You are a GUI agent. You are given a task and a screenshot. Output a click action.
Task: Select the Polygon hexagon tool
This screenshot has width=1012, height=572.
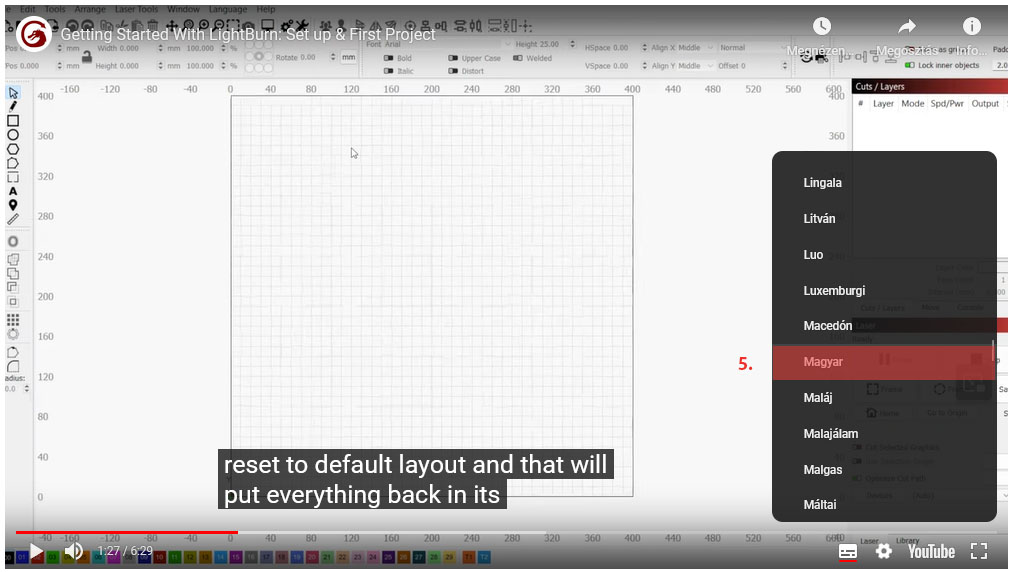(x=13, y=149)
